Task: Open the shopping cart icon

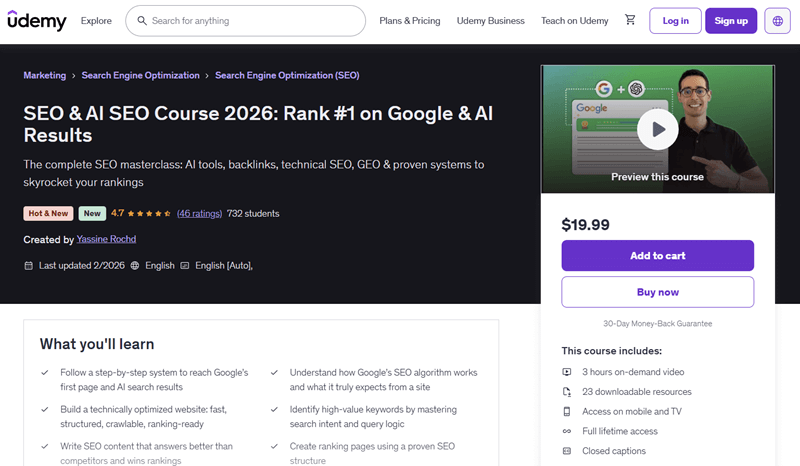Action: [x=630, y=20]
